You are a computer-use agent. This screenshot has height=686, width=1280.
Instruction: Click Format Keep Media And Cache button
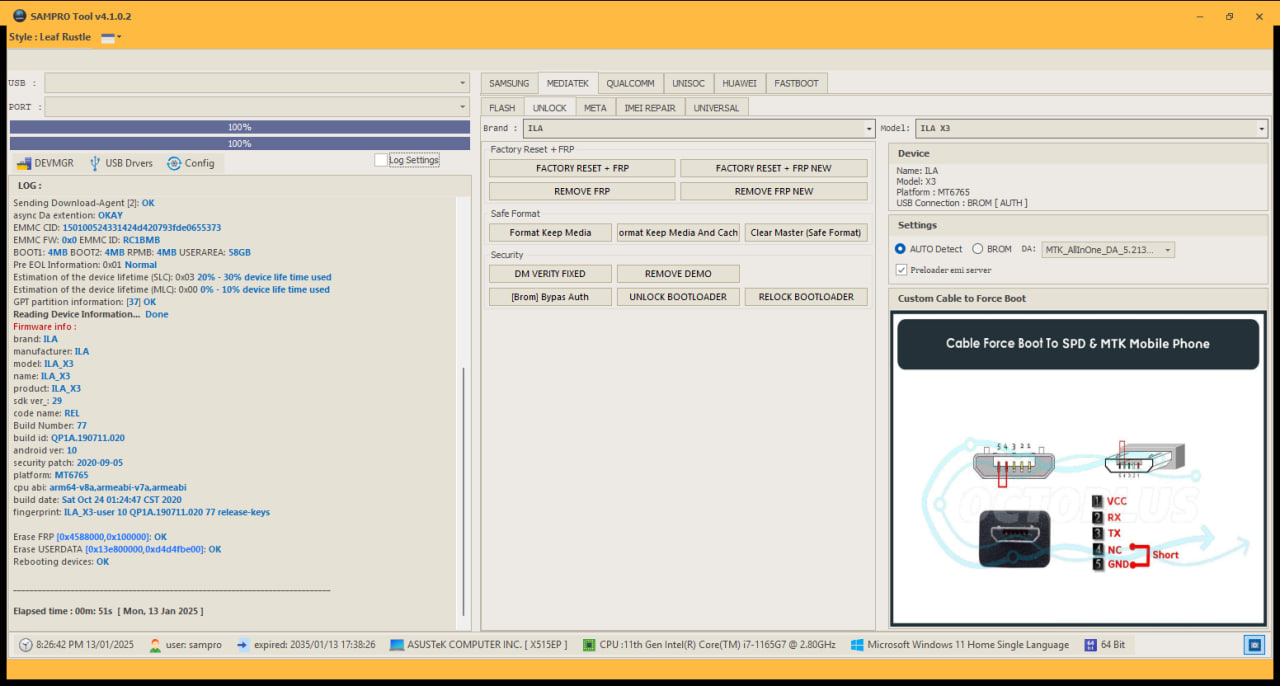tap(678, 233)
